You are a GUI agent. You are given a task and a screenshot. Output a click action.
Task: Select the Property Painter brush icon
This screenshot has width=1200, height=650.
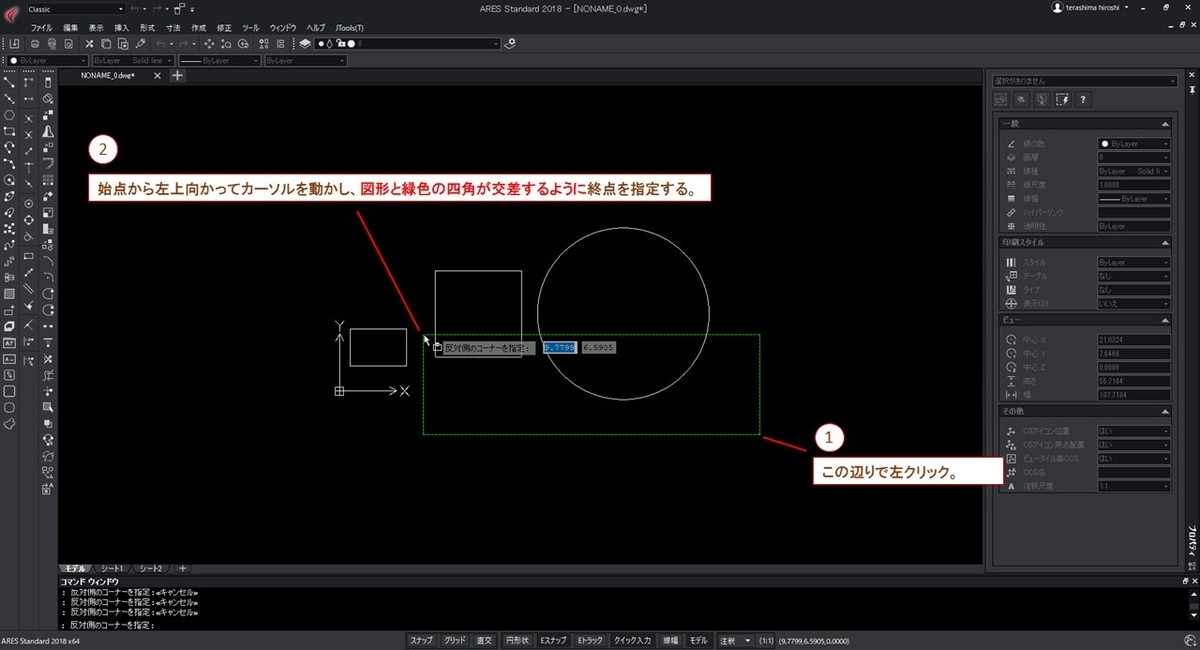pos(140,44)
